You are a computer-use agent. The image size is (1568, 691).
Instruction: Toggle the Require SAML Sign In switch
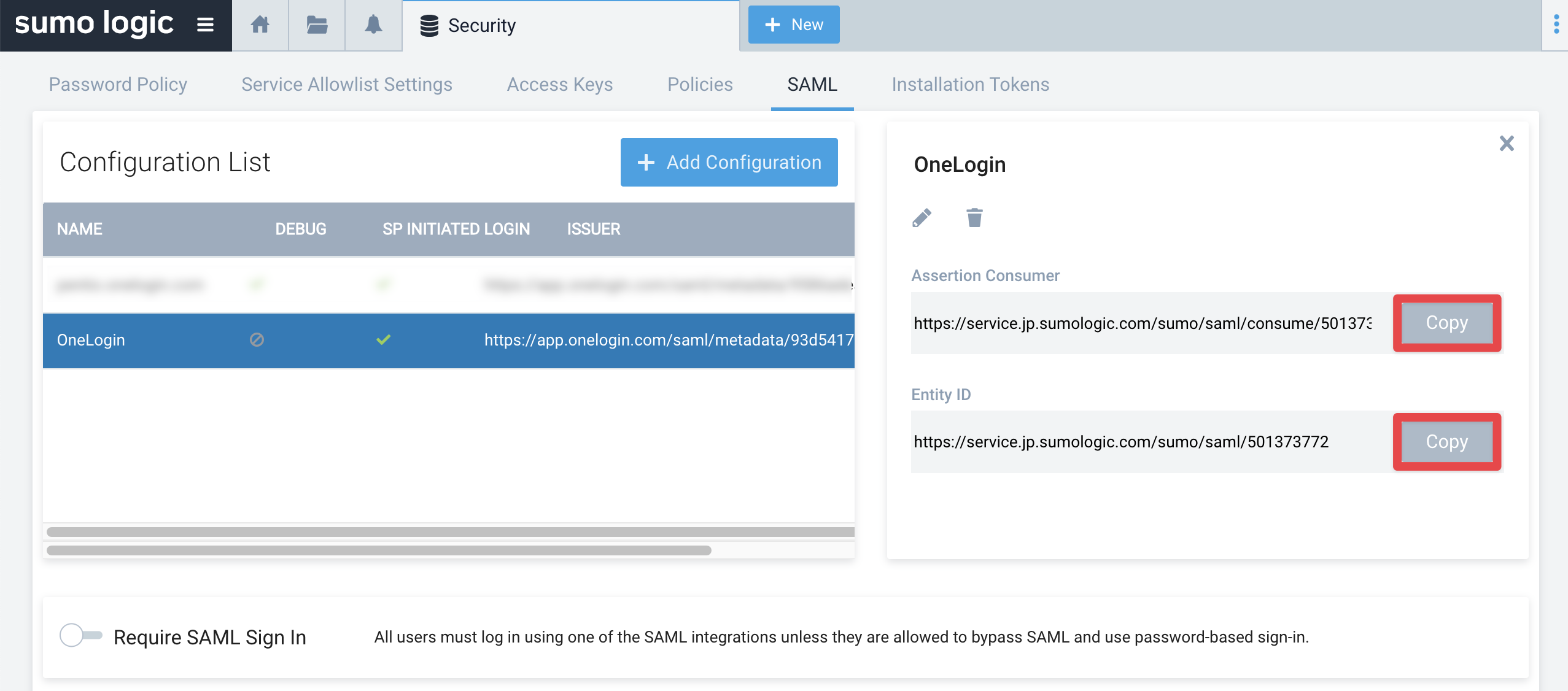80,635
